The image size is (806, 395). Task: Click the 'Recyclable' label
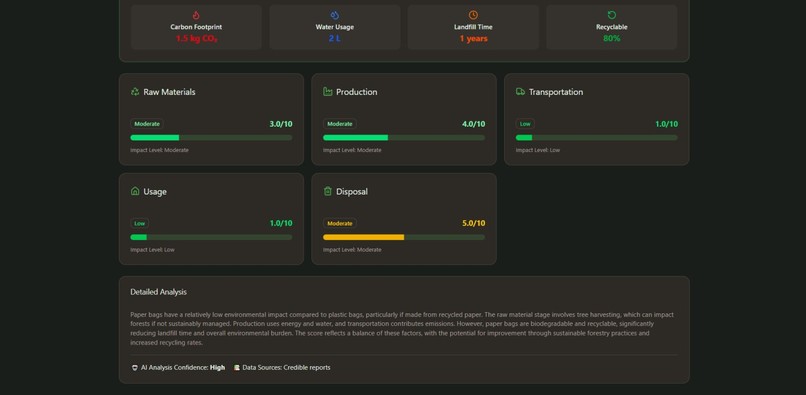(612, 27)
